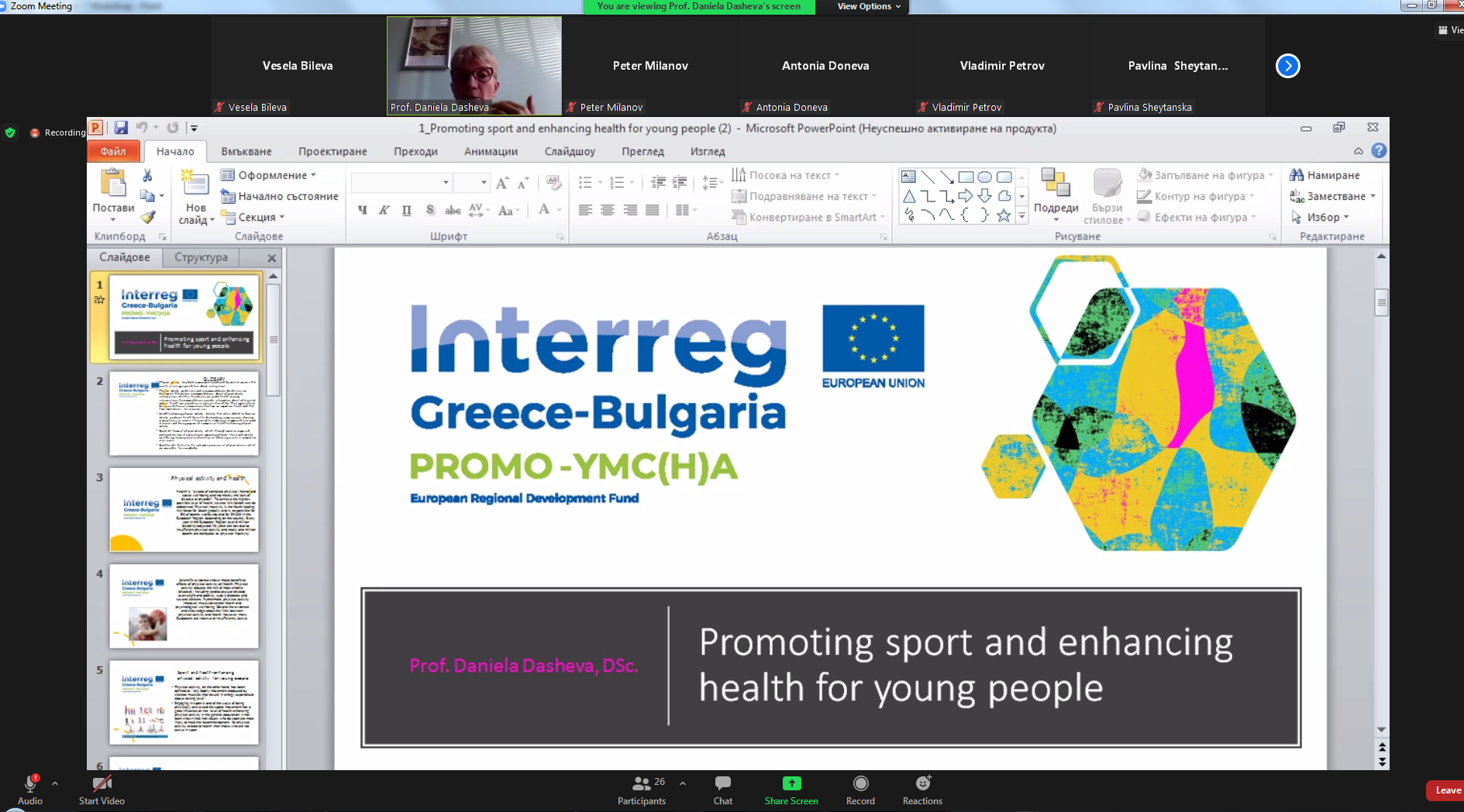Toggle text shadow S button

coord(430,210)
